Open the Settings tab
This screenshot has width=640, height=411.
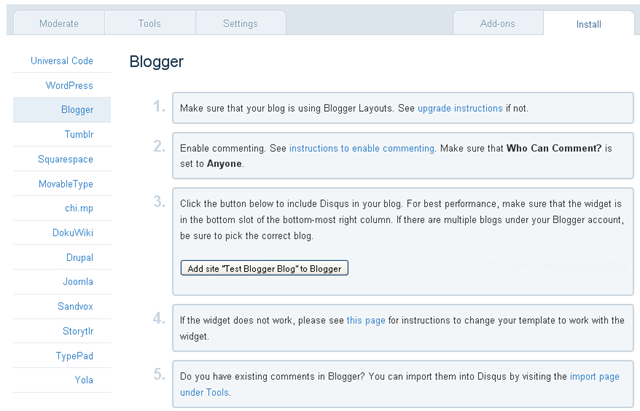pyautogui.click(x=240, y=24)
